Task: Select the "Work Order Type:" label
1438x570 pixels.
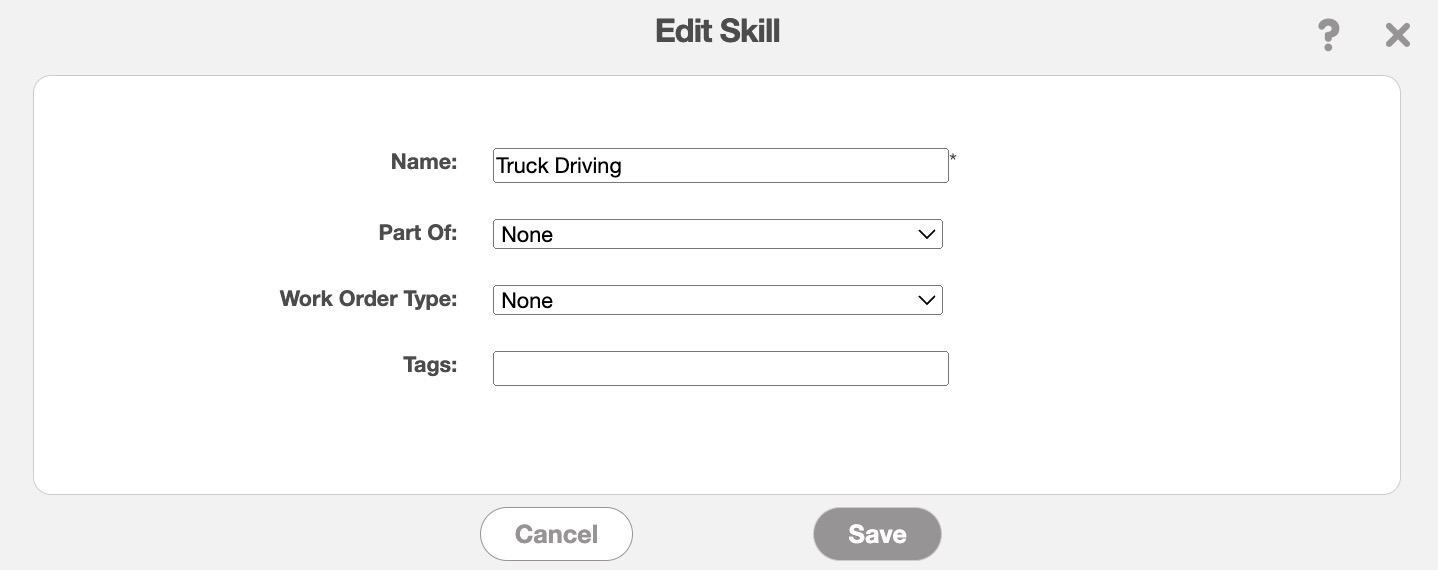Action: (x=368, y=298)
